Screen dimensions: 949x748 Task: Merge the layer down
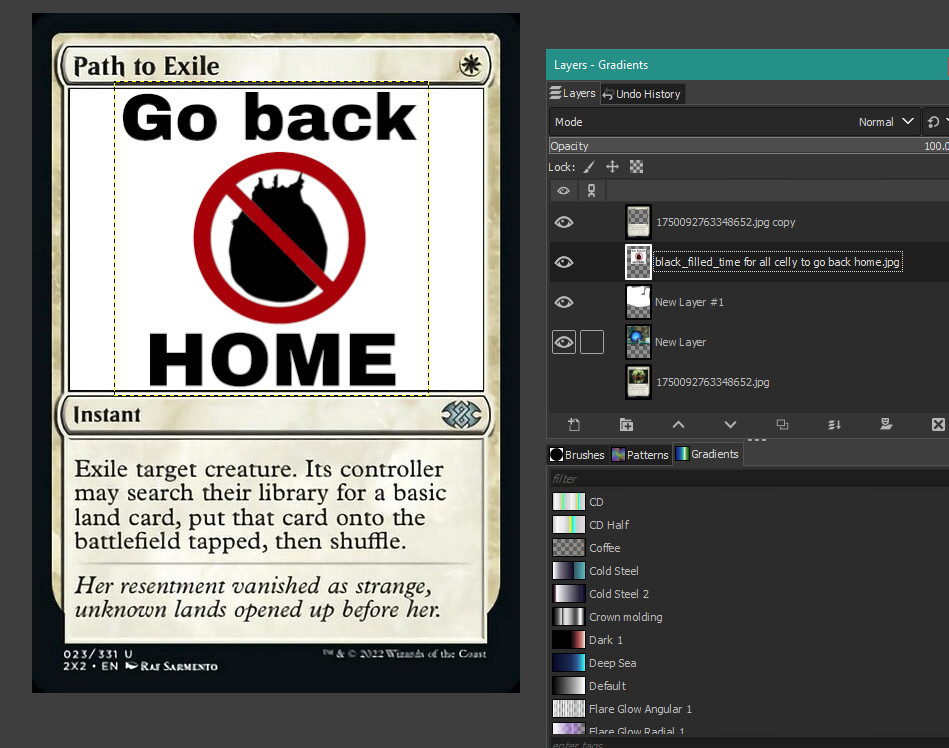point(835,425)
